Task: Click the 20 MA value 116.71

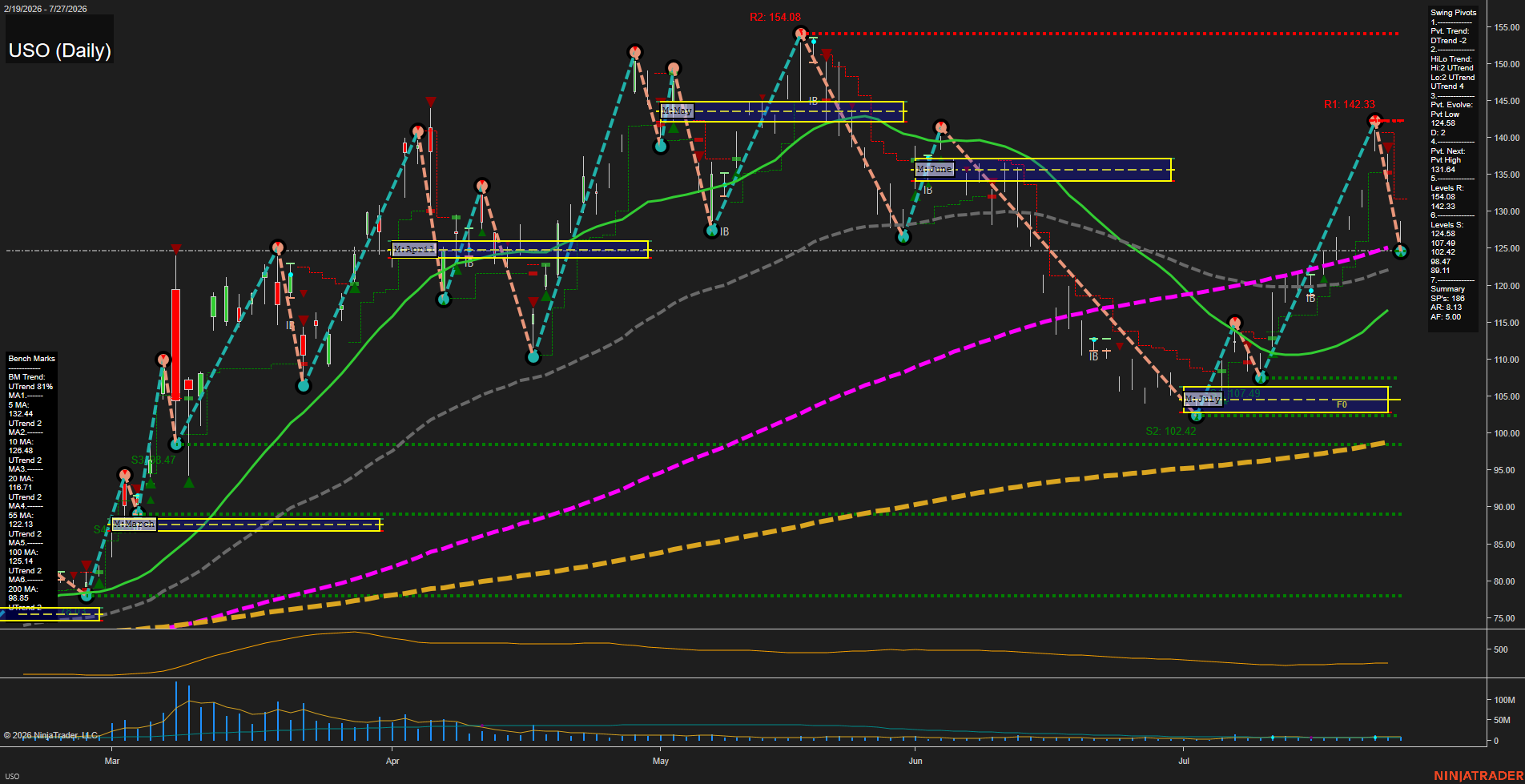Action: [20, 488]
